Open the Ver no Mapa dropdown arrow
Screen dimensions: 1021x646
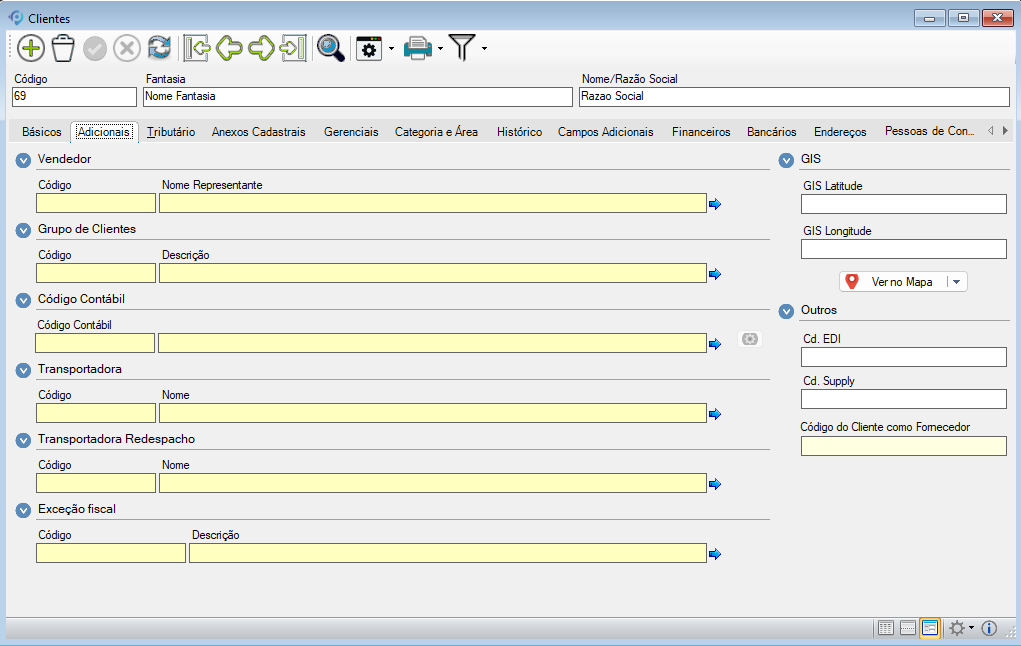click(957, 282)
